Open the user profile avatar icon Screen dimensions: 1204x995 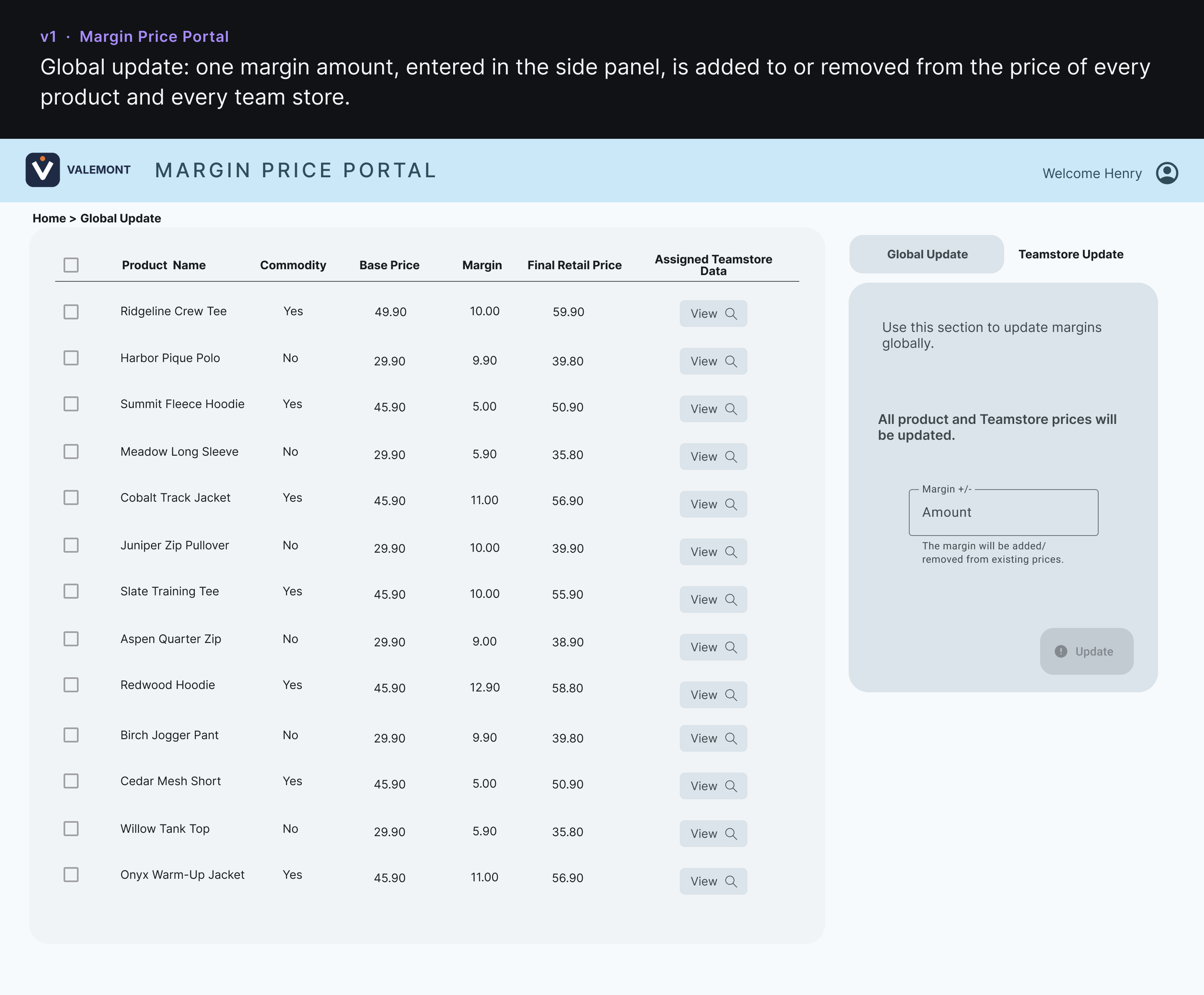click(x=1167, y=173)
